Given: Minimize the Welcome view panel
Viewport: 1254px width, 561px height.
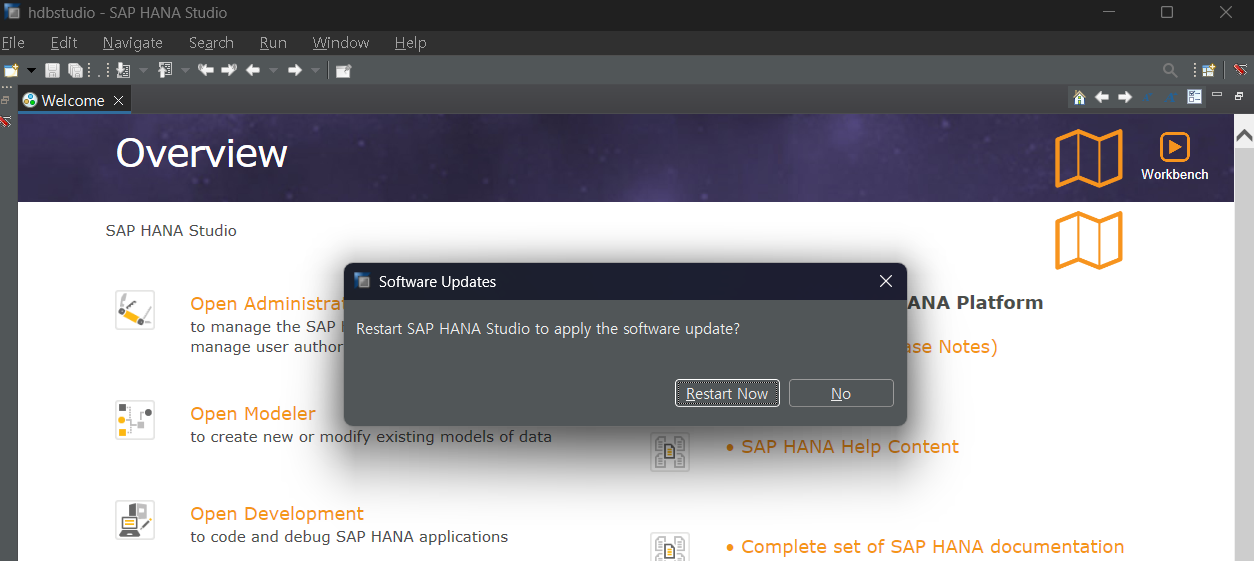Looking at the screenshot, I should (1217, 95).
